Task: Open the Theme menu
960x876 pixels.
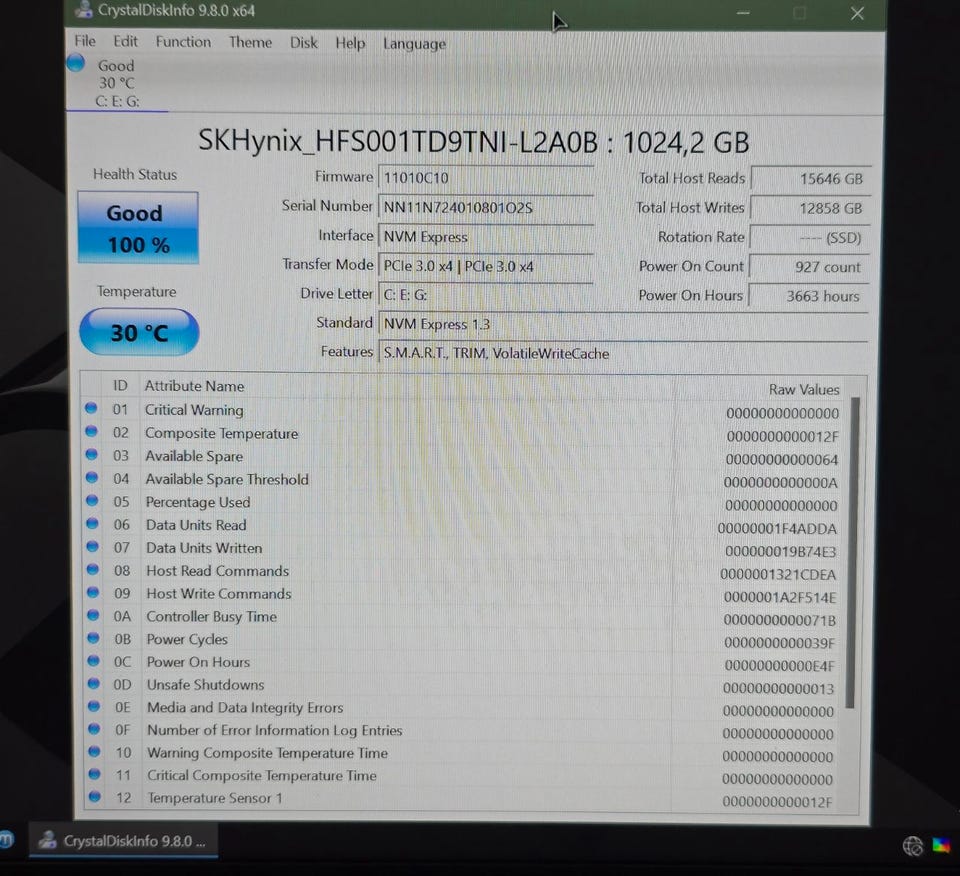Action: (250, 42)
